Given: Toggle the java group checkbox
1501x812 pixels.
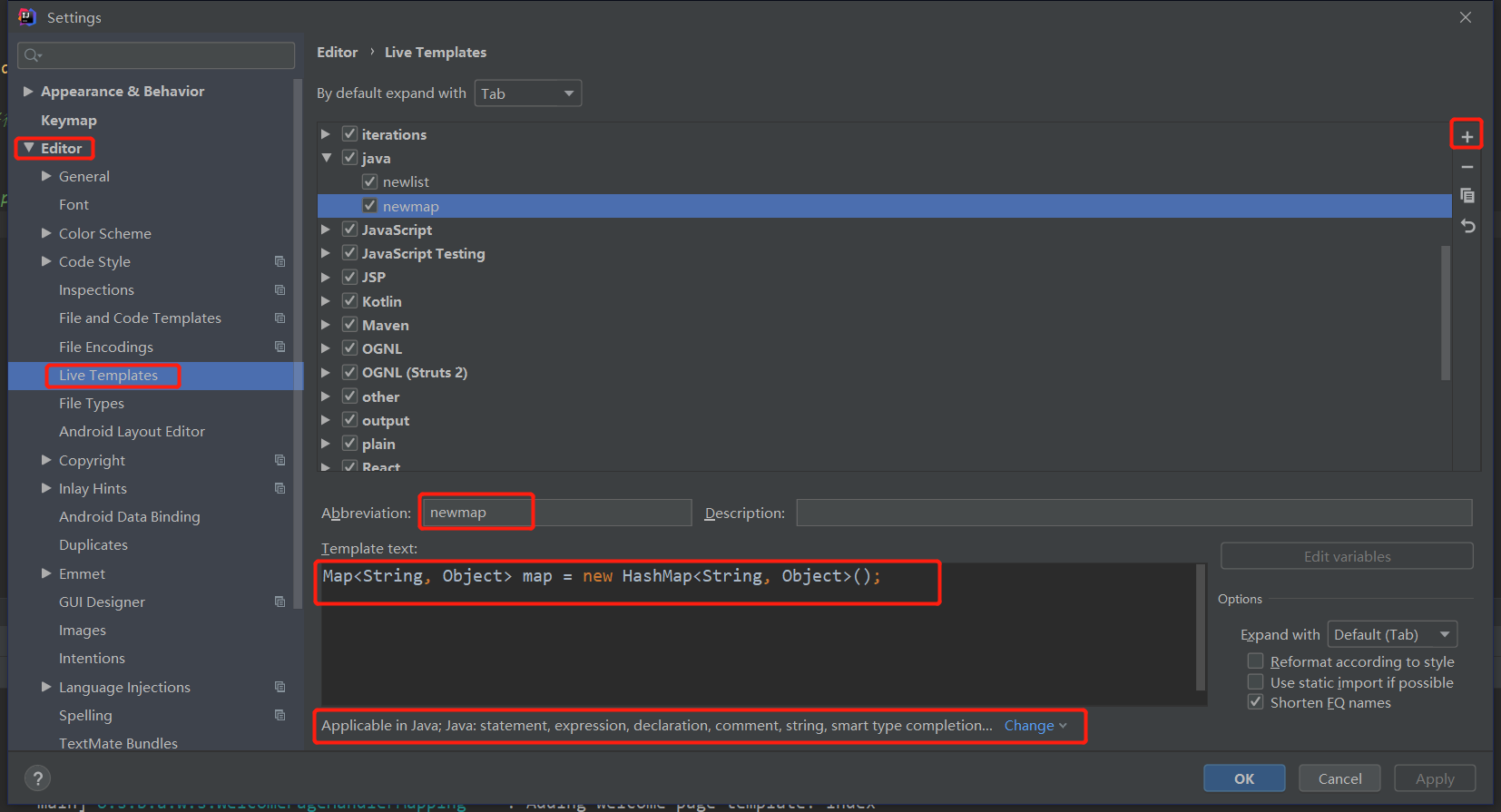Looking at the screenshot, I should pyautogui.click(x=349, y=157).
